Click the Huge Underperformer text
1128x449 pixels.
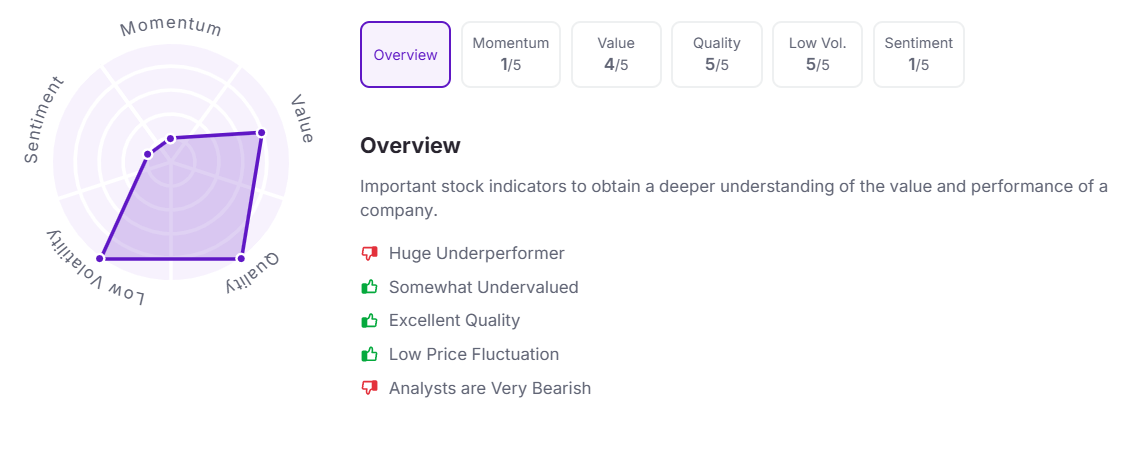[x=476, y=254]
